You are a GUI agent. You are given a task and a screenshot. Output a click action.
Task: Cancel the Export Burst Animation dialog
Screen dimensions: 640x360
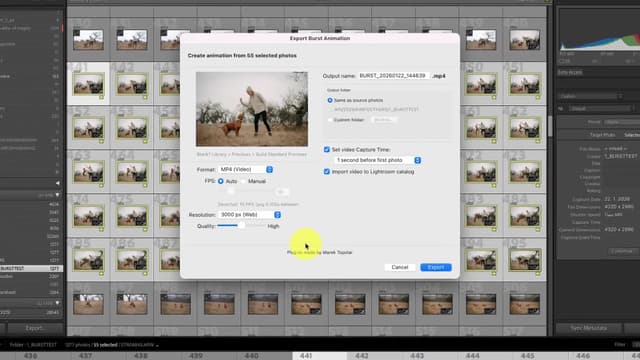pyautogui.click(x=400, y=267)
